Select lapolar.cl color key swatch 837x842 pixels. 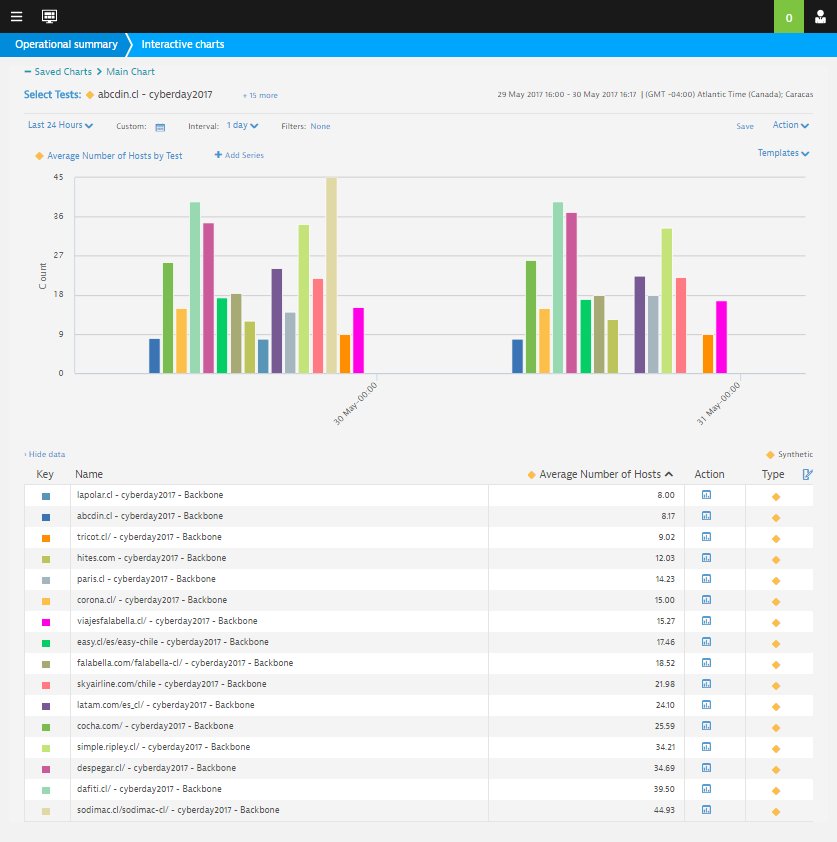pos(46,497)
